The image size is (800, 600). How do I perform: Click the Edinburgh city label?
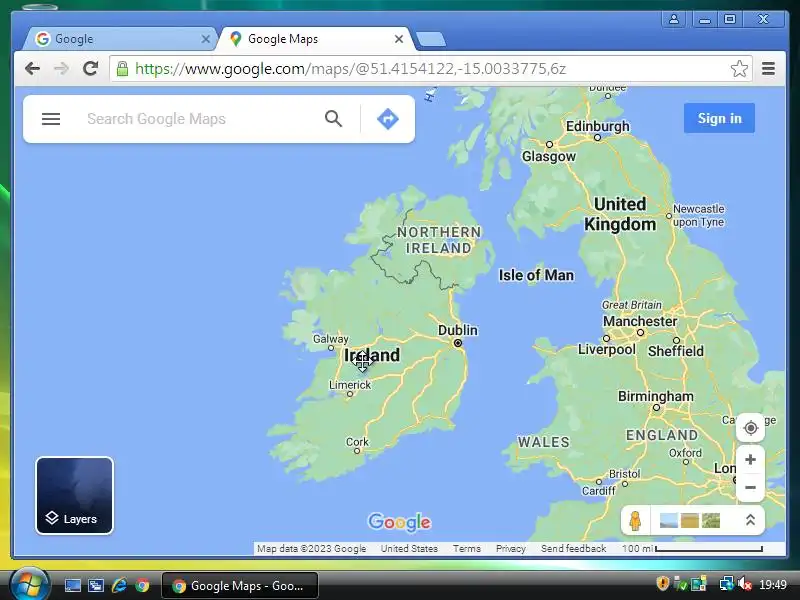point(597,126)
